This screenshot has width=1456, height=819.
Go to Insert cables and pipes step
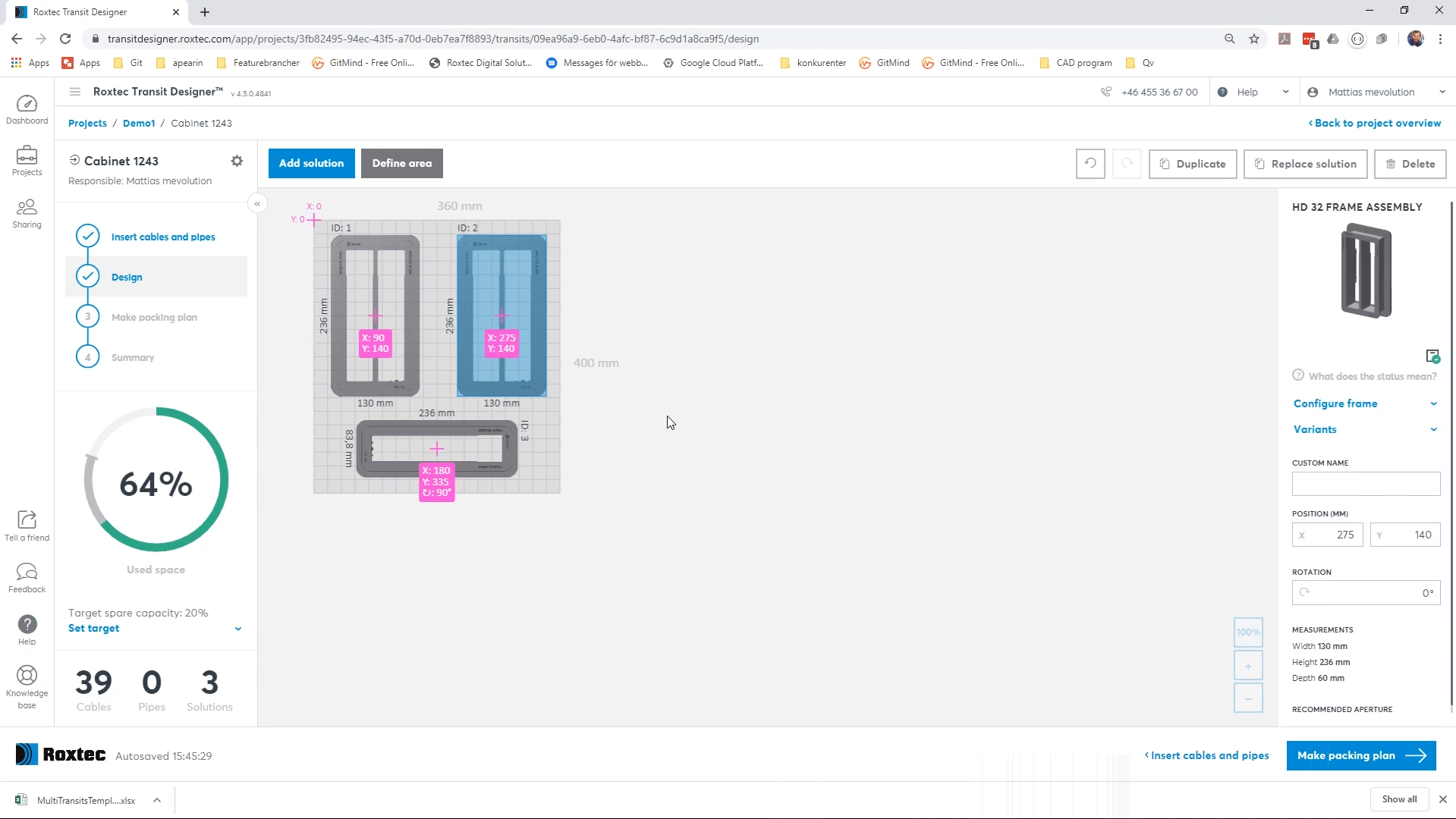[x=163, y=237]
